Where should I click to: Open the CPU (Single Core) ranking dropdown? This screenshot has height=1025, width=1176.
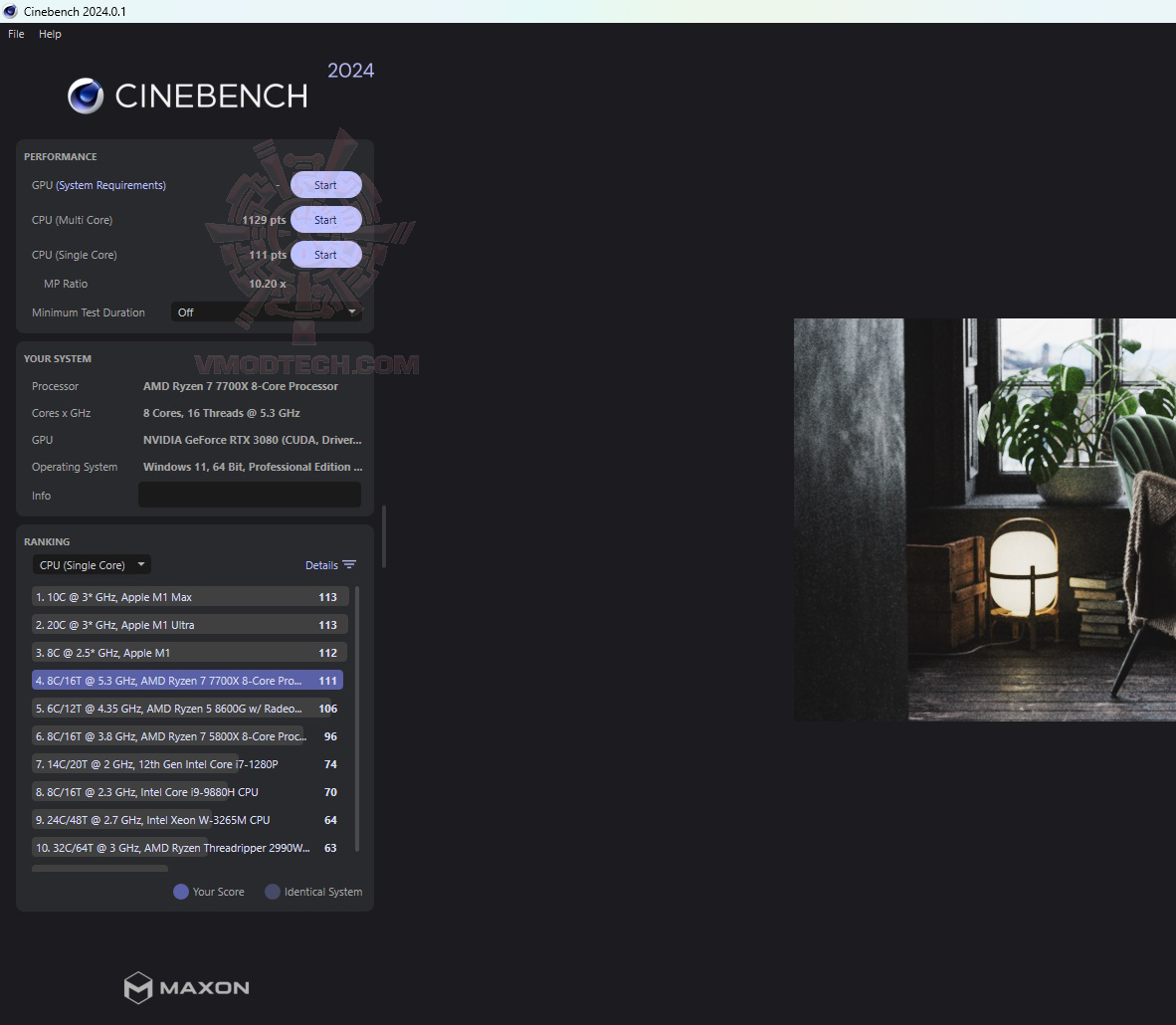tap(92, 565)
